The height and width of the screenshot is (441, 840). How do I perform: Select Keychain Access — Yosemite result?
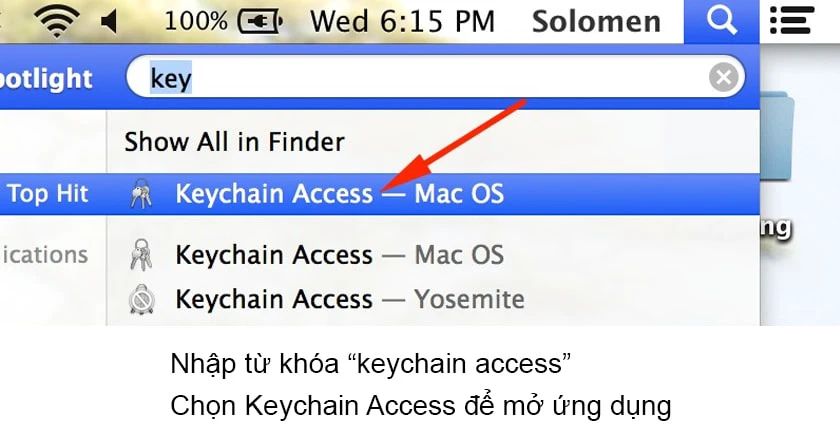(x=349, y=298)
